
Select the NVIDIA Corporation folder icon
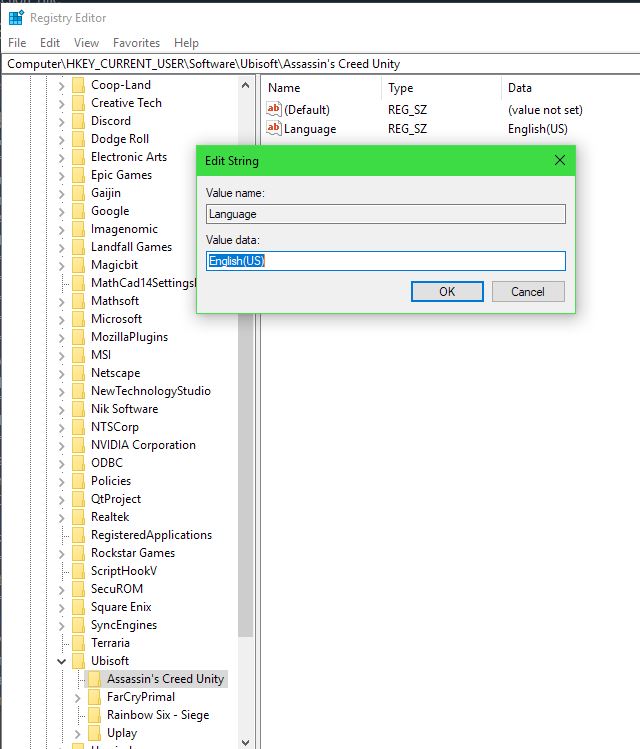pos(78,445)
